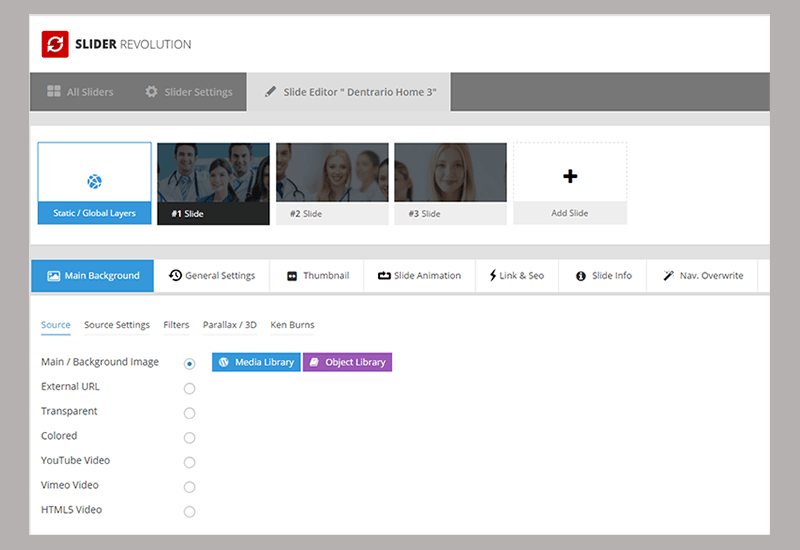This screenshot has height=550, width=800.
Task: Open the Object Library button
Action: (x=347, y=362)
